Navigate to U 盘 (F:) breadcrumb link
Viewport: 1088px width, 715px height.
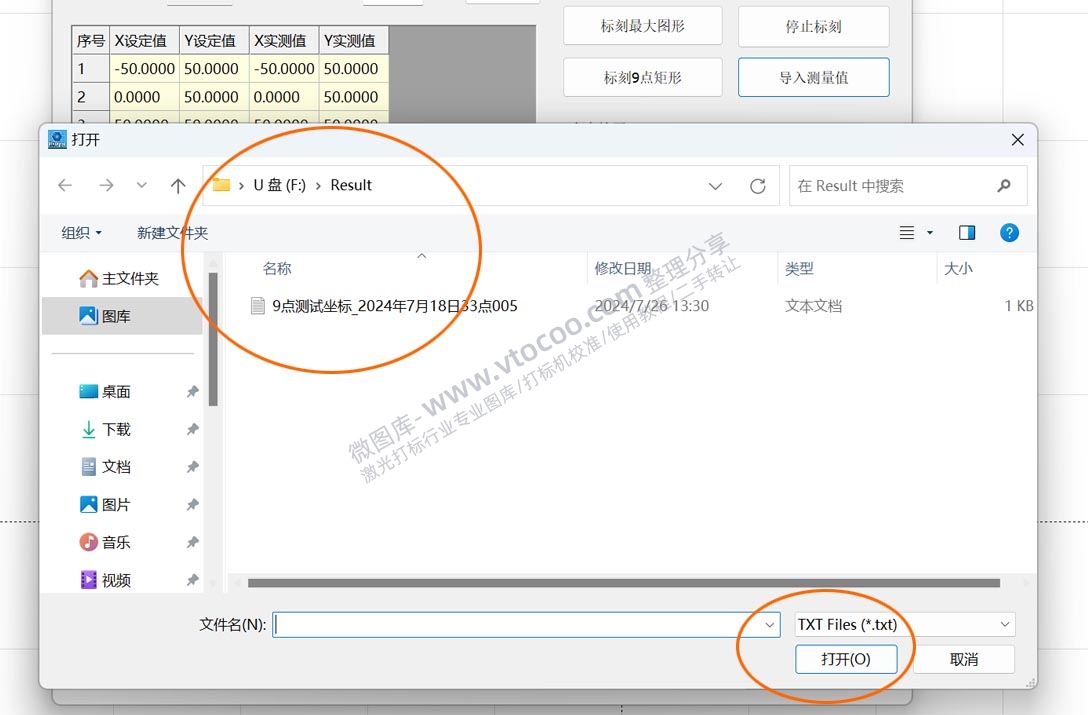pyautogui.click(x=282, y=185)
